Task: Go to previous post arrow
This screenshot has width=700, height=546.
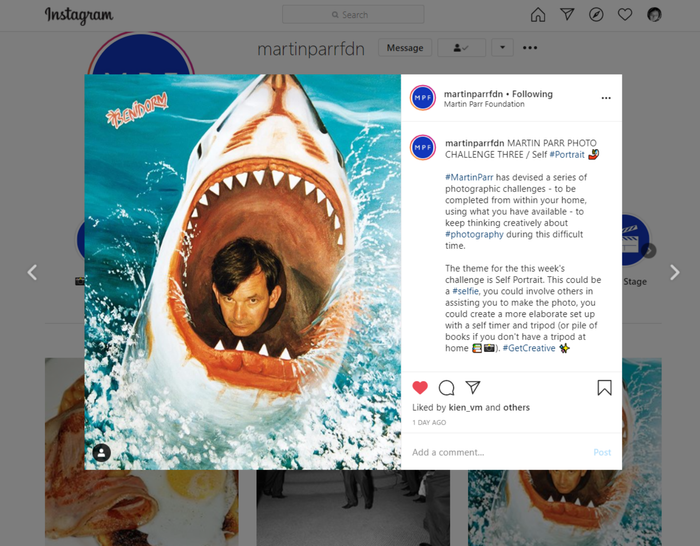Action: [32, 272]
